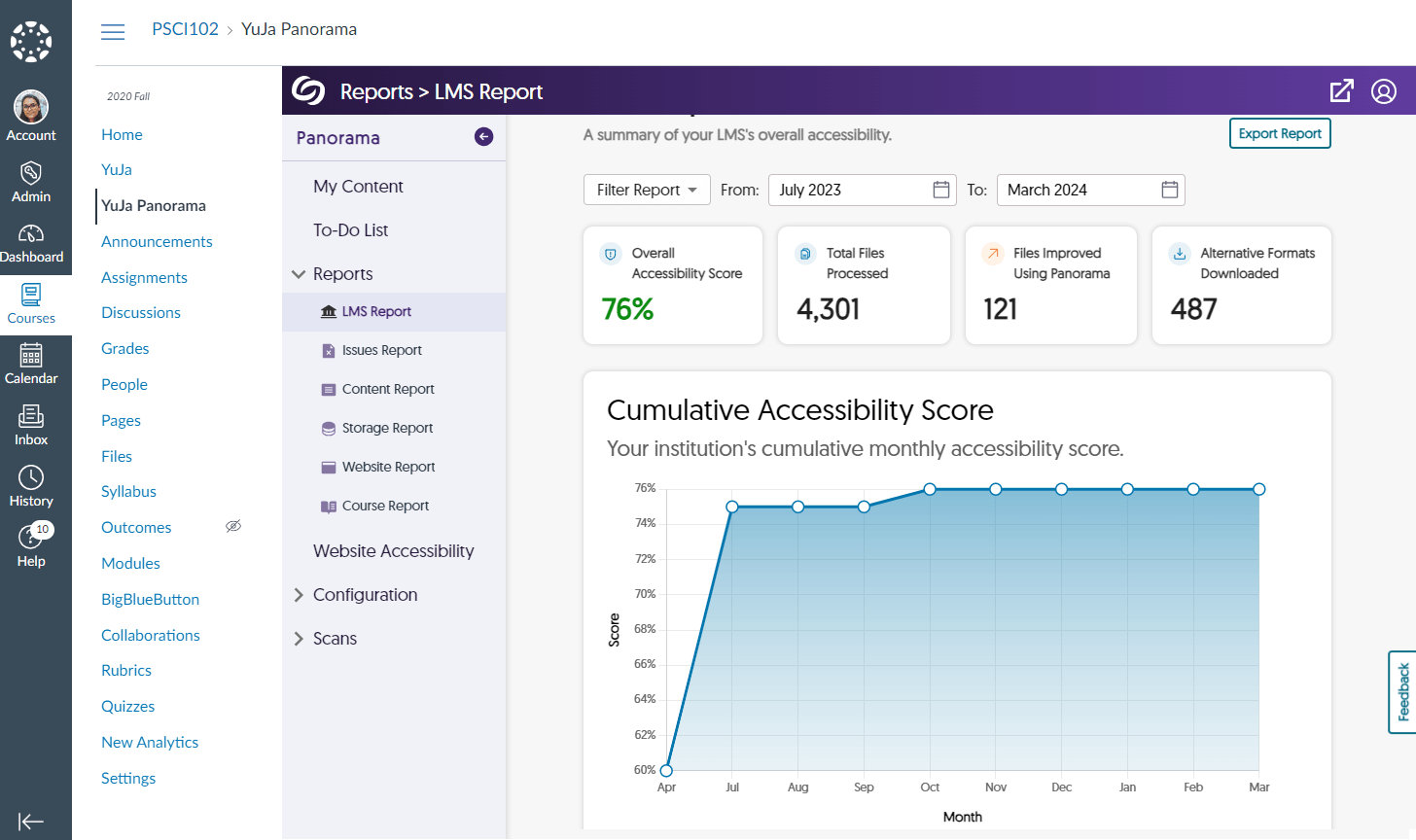This screenshot has height=840, width=1416.
Task: Open the calendar picker for the To date
Action: pyautogui.click(x=1168, y=190)
